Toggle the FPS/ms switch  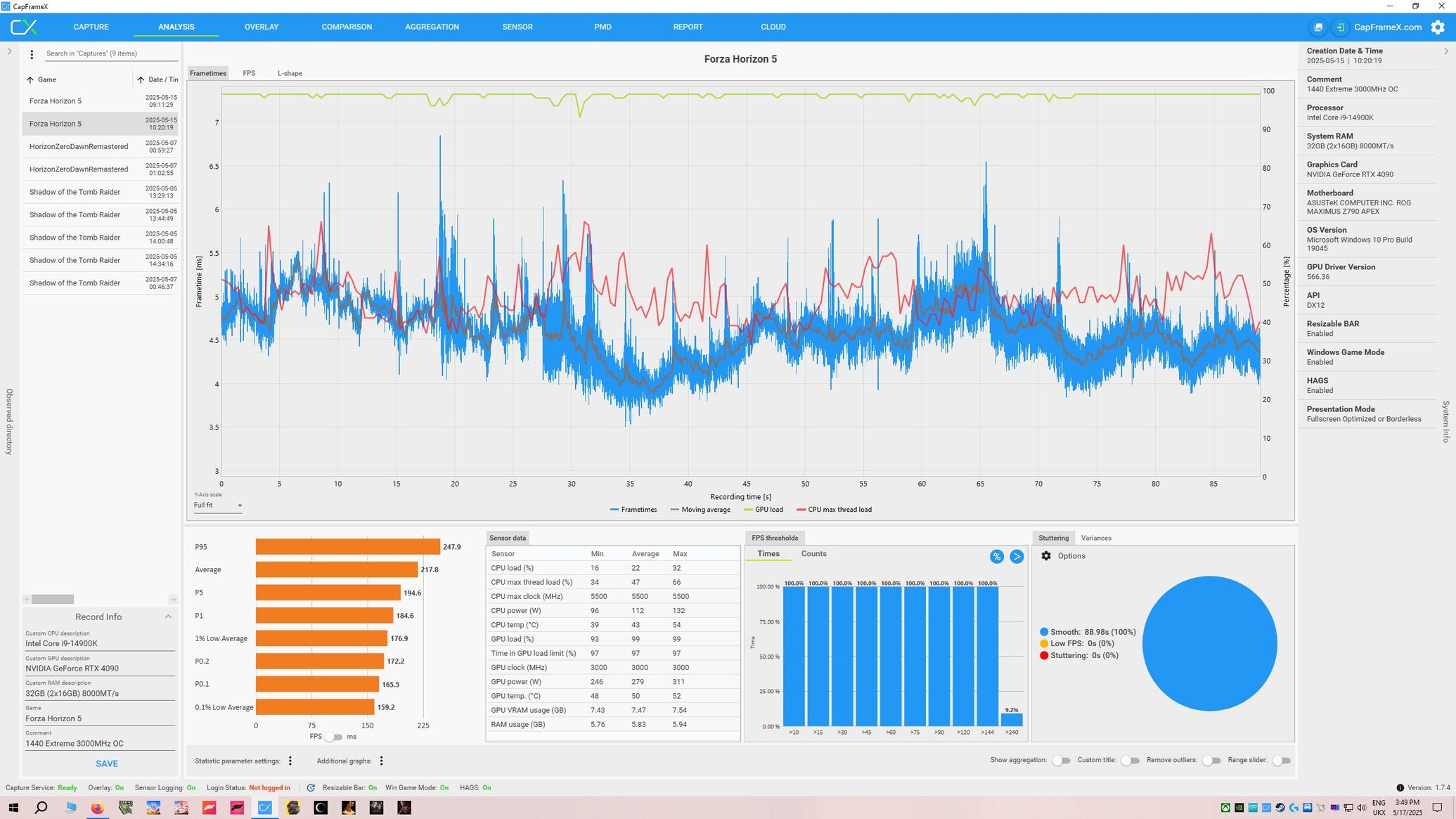[x=334, y=737]
